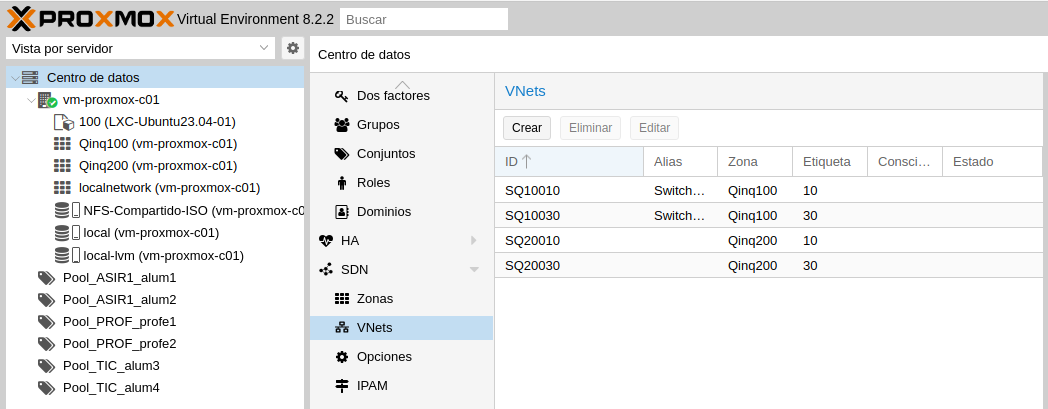Open the IPAM menu item
Image resolution: width=1048 pixels, height=409 pixels.
401,386
